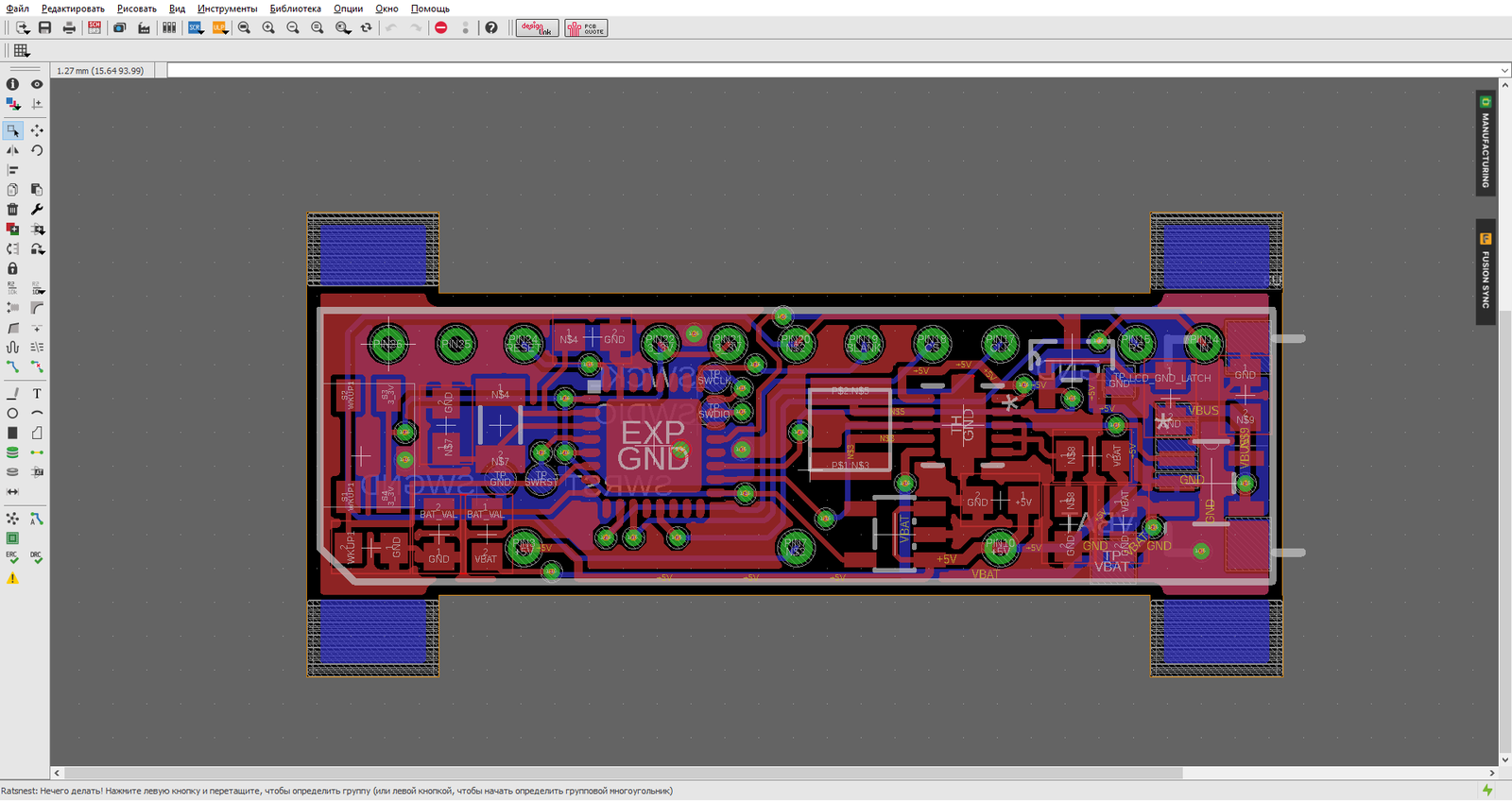Switch to schematic with SCH/BRD icon
This screenshot has width=1512, height=801.
point(94,27)
